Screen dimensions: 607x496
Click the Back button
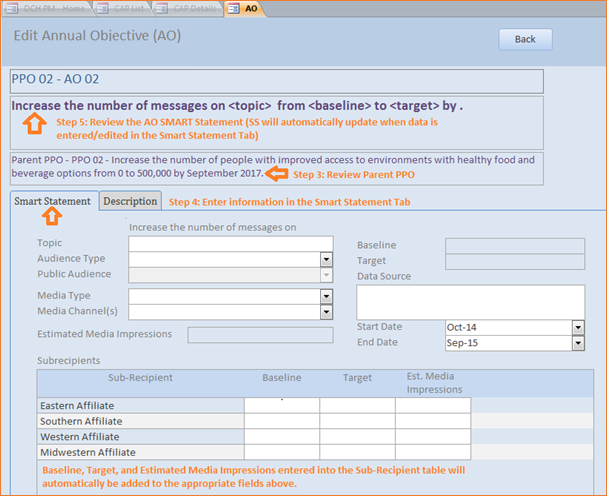tap(525, 39)
